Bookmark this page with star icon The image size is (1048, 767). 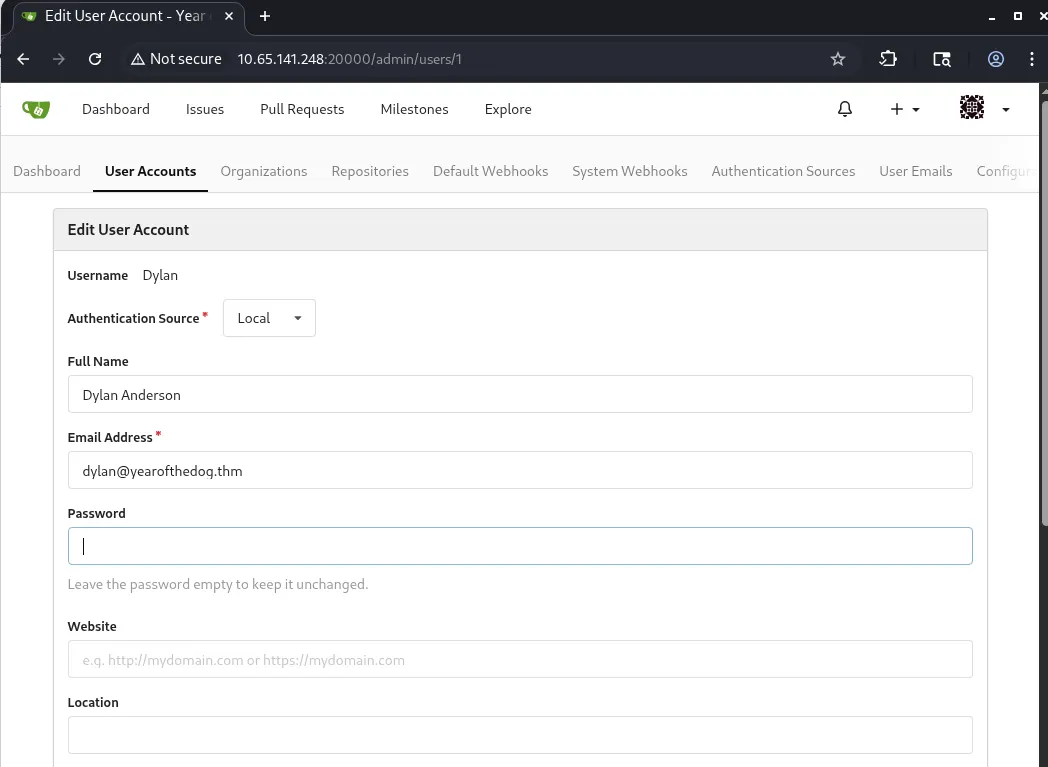coord(838,59)
